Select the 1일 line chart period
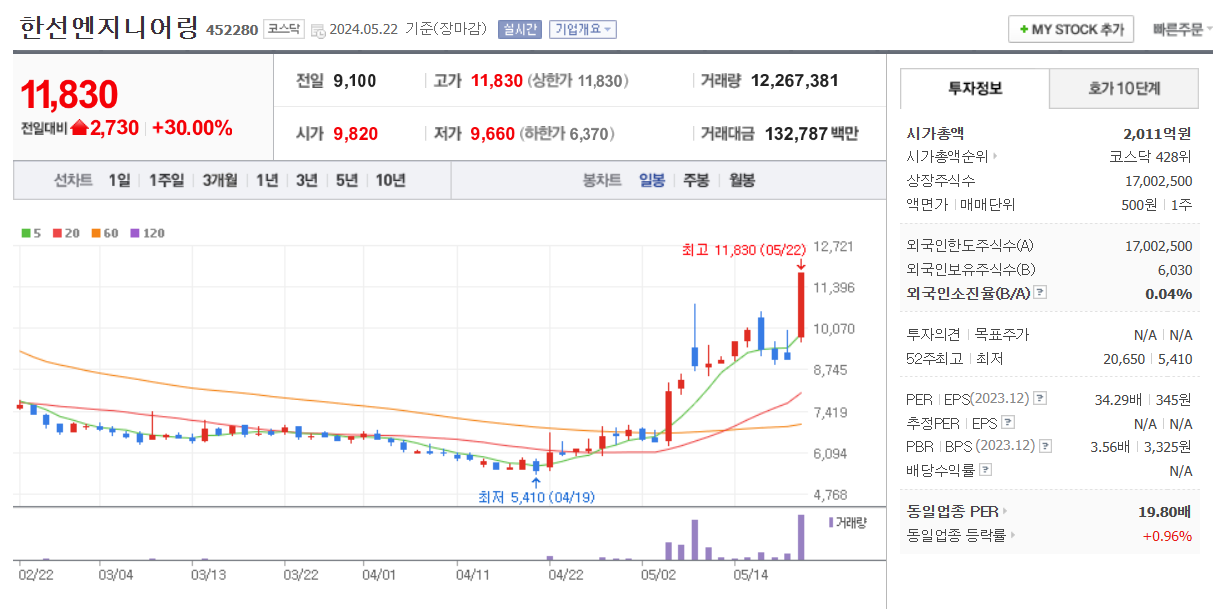 coord(119,180)
